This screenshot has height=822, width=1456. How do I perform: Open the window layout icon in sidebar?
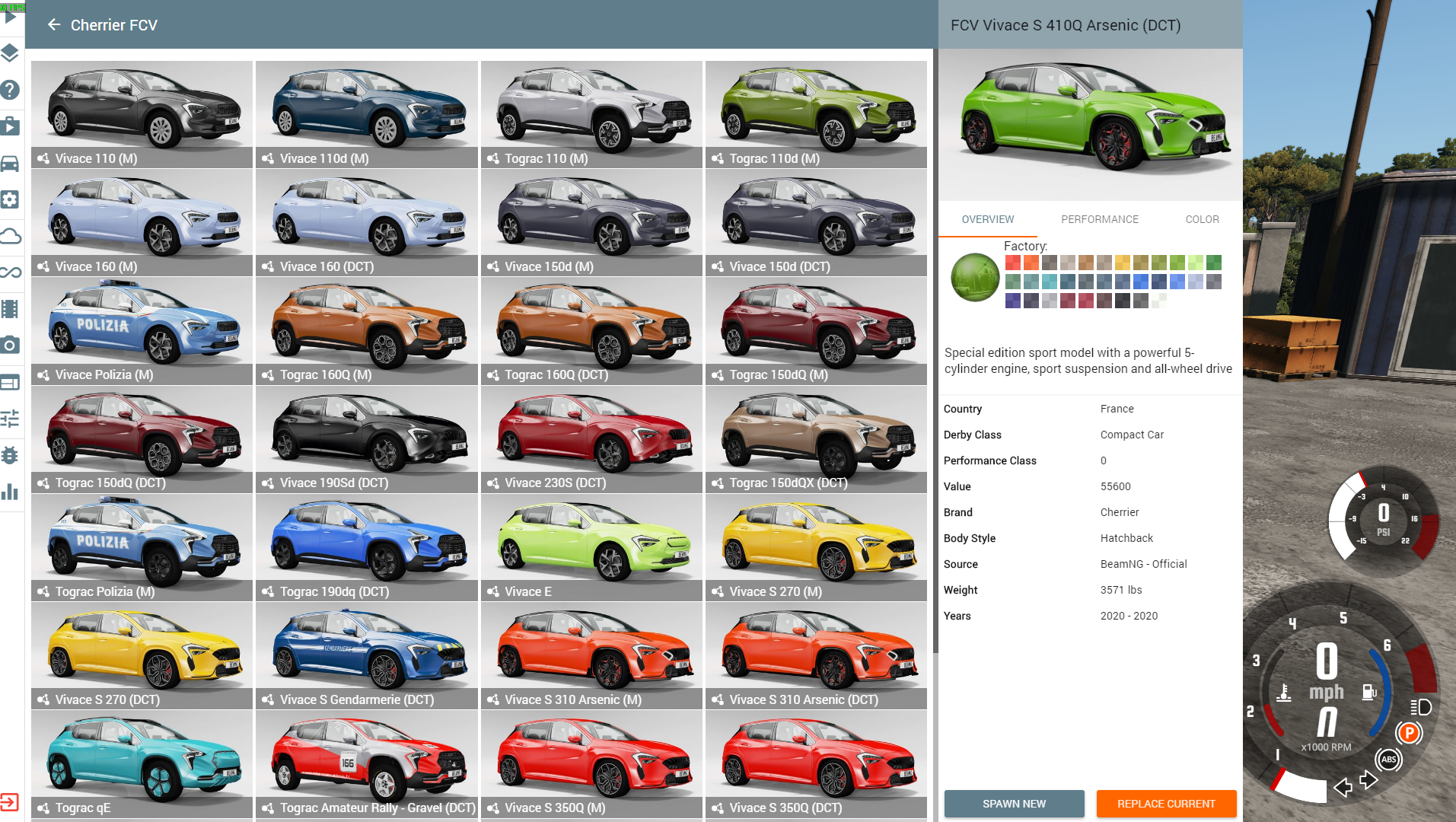click(10, 382)
